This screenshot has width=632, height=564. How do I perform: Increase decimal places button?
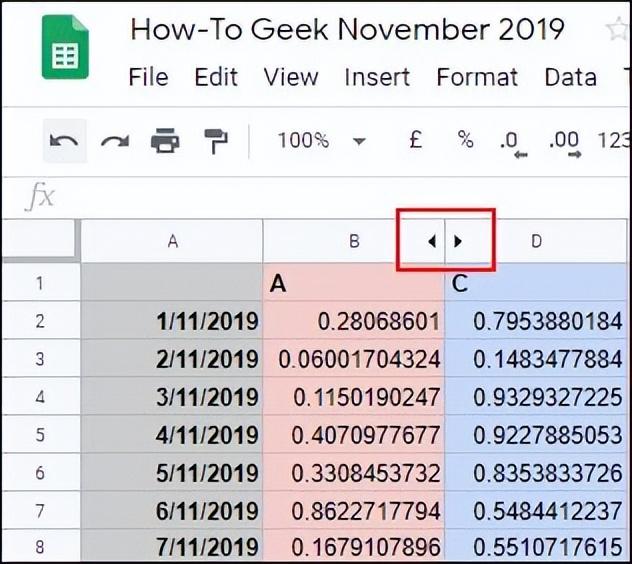[x=565, y=144]
